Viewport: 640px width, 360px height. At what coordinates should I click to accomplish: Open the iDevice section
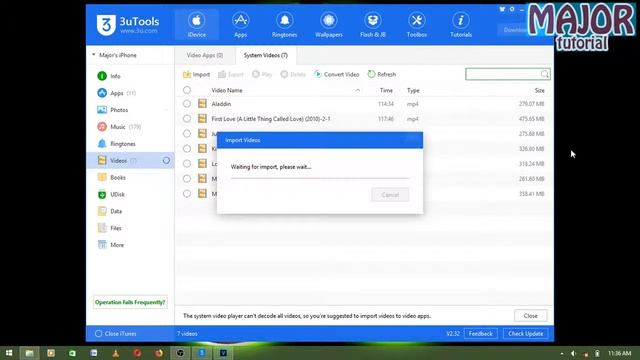[197, 25]
